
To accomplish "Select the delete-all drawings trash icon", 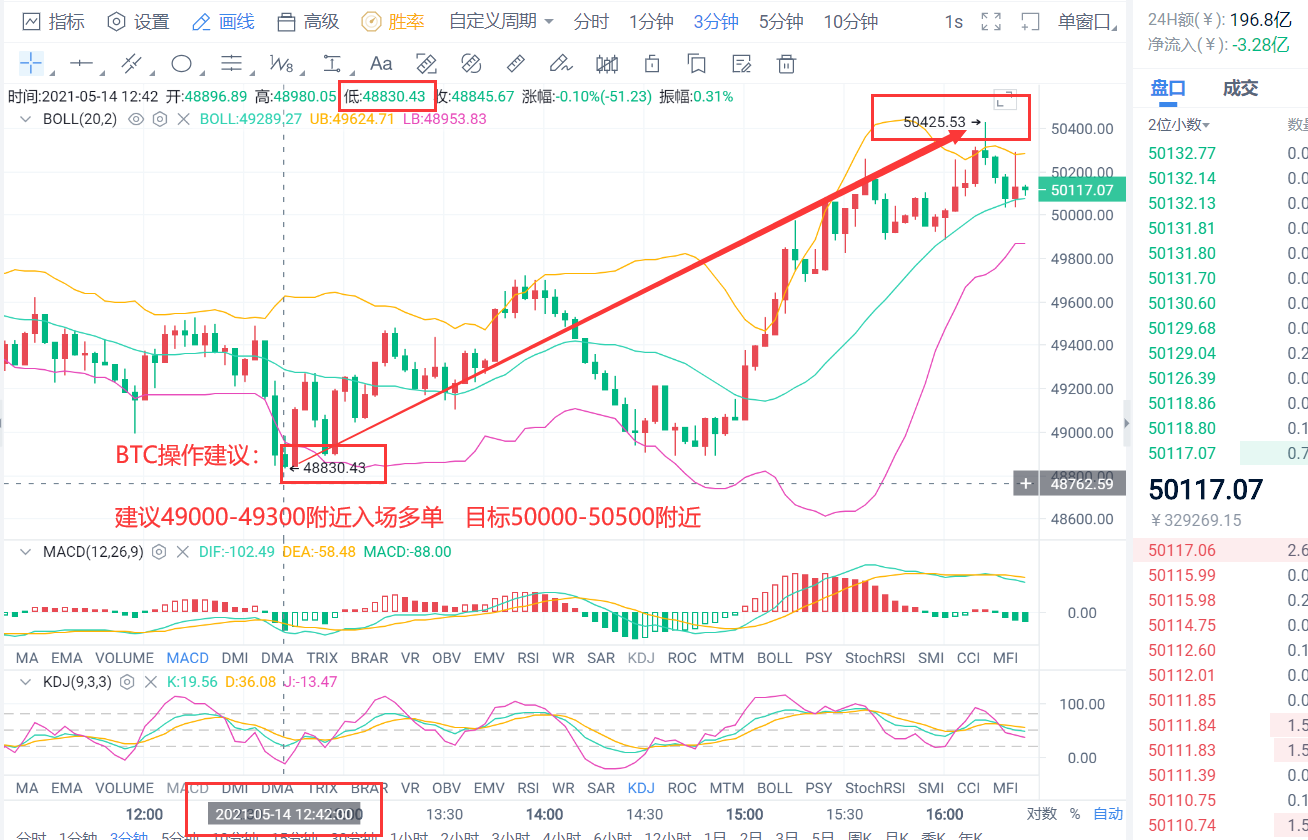I will (x=786, y=63).
